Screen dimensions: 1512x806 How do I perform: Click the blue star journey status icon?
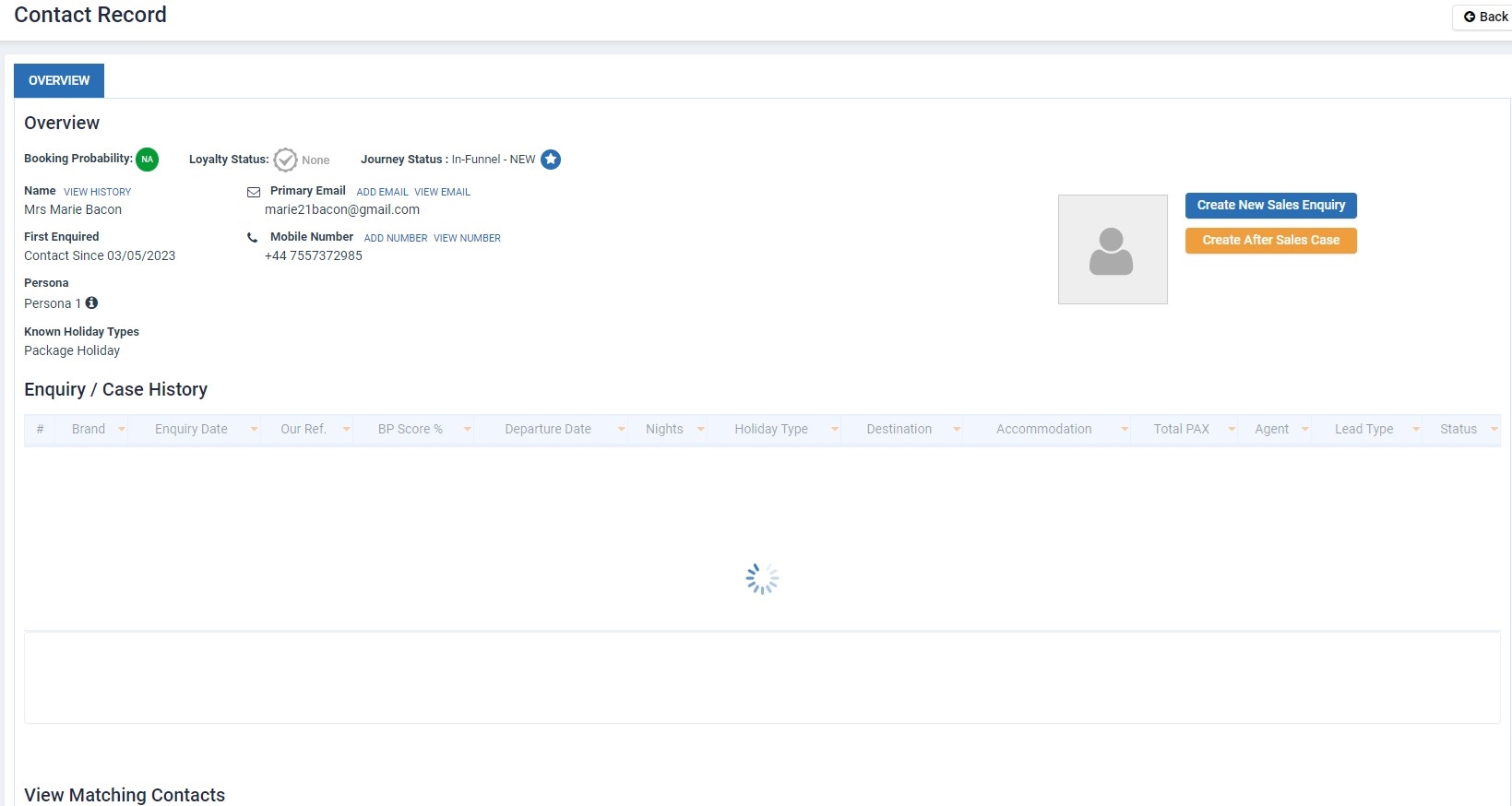(x=551, y=160)
